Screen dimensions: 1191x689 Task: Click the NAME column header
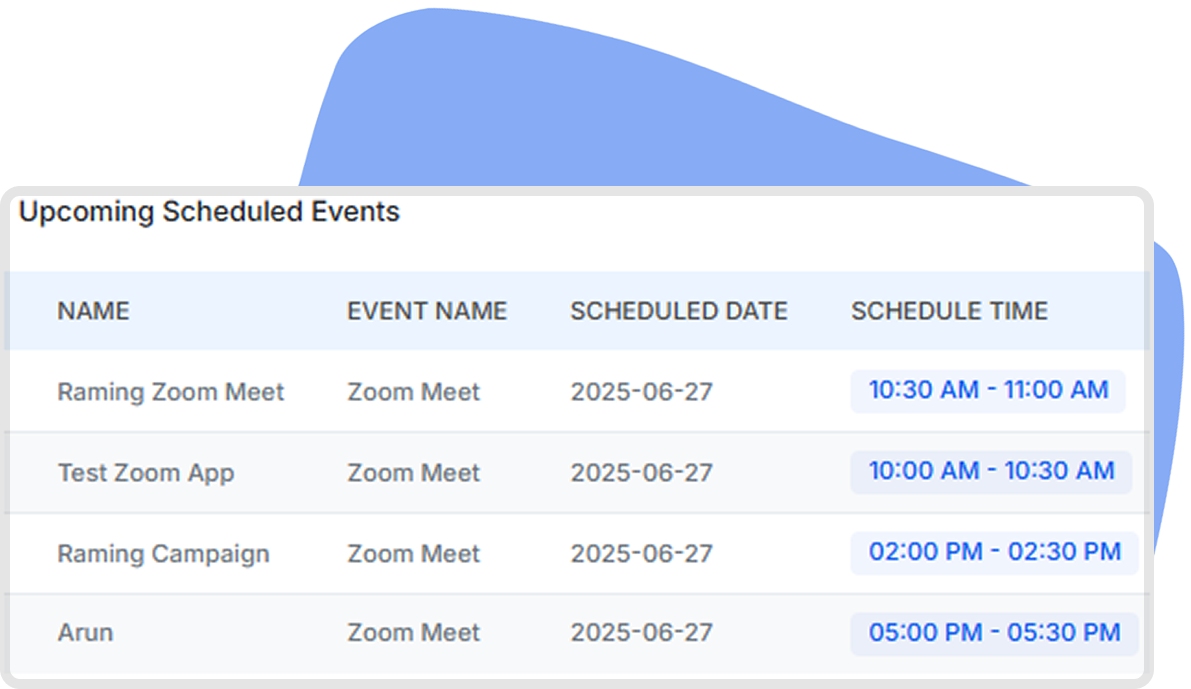point(93,311)
